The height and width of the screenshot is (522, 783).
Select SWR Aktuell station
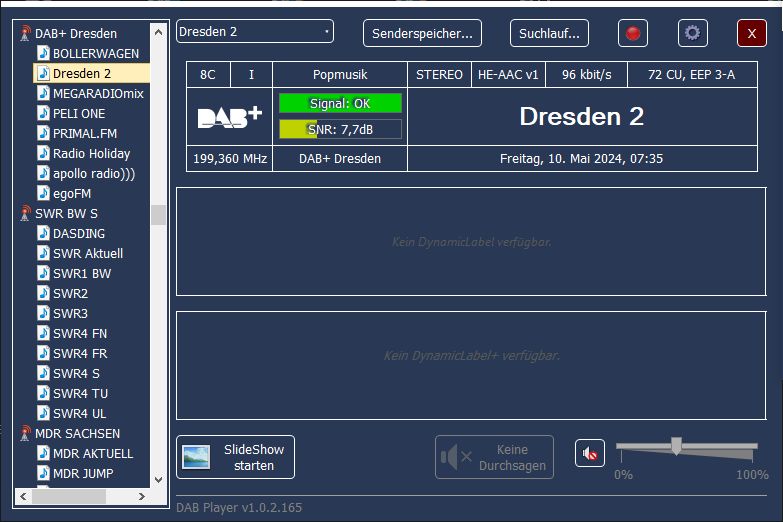click(x=88, y=253)
